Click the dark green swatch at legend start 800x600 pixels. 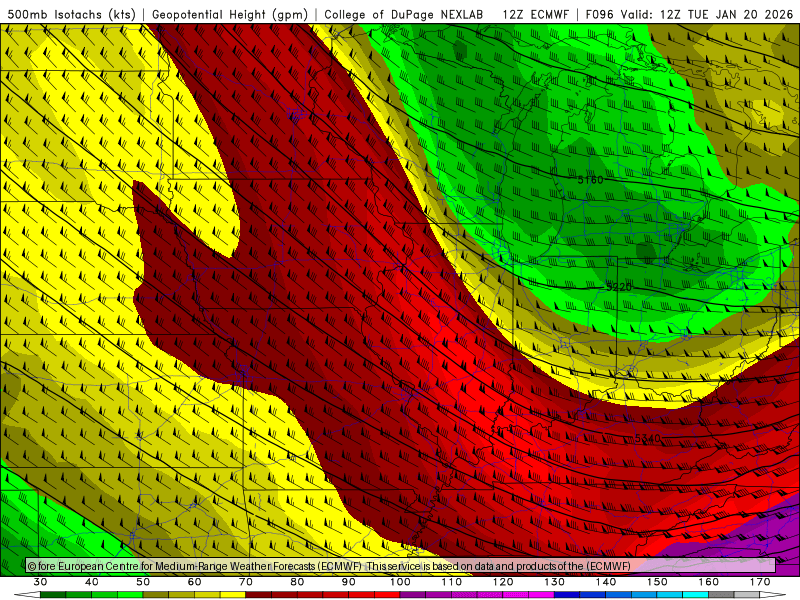[53, 595]
